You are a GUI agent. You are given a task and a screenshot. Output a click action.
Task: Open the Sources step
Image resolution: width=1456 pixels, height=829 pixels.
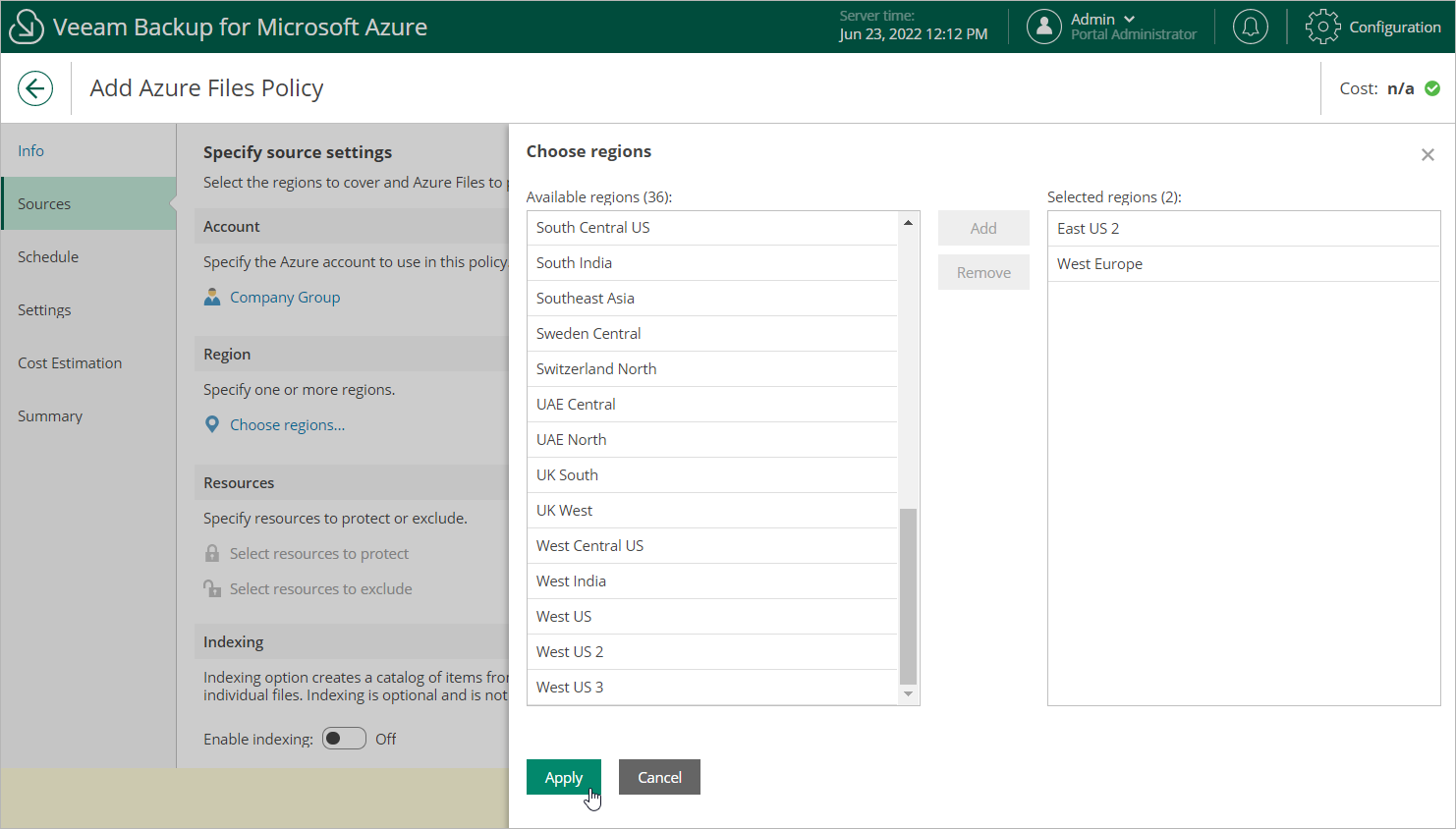point(88,203)
